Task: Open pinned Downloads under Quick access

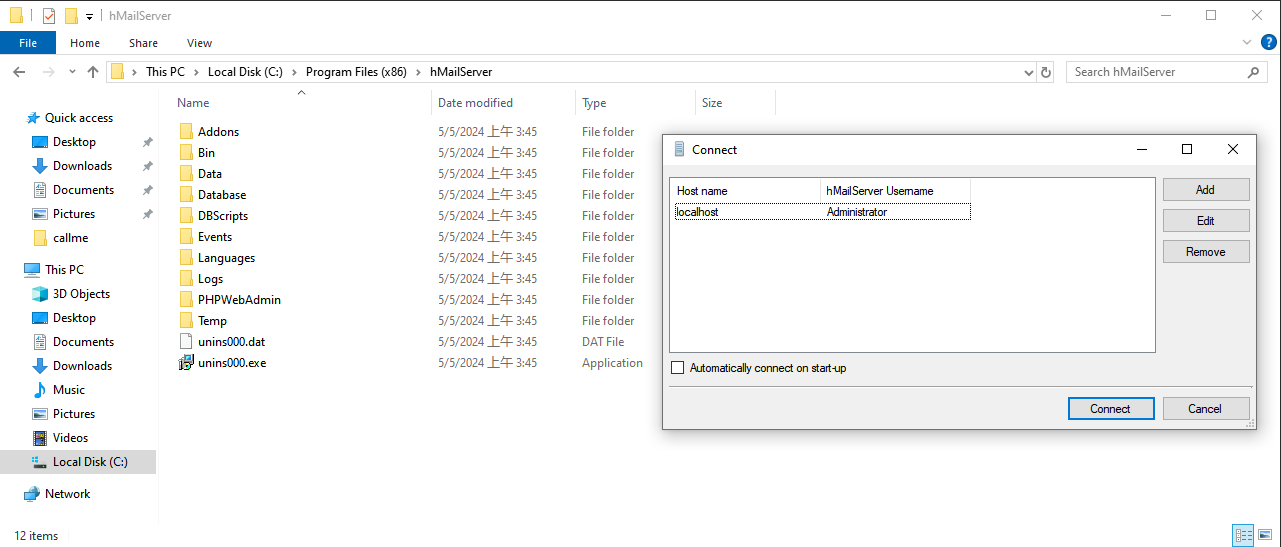Action: coord(82,166)
